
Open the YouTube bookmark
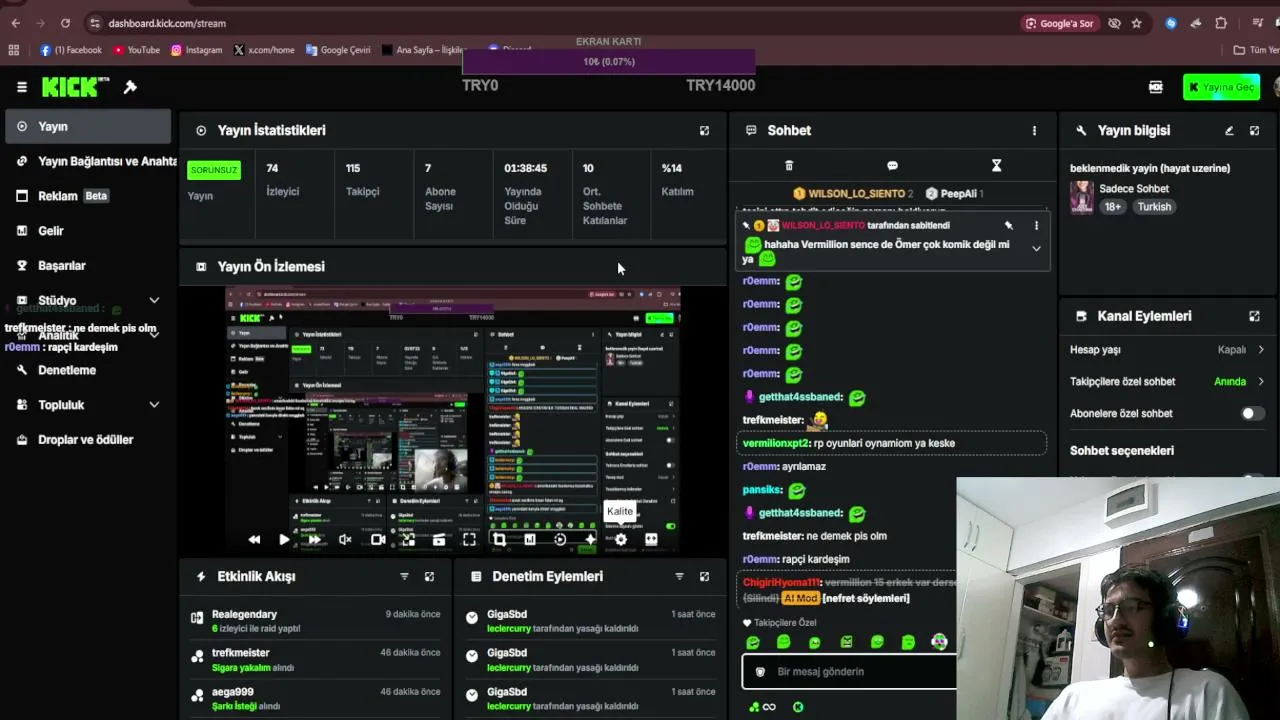[x=137, y=50]
